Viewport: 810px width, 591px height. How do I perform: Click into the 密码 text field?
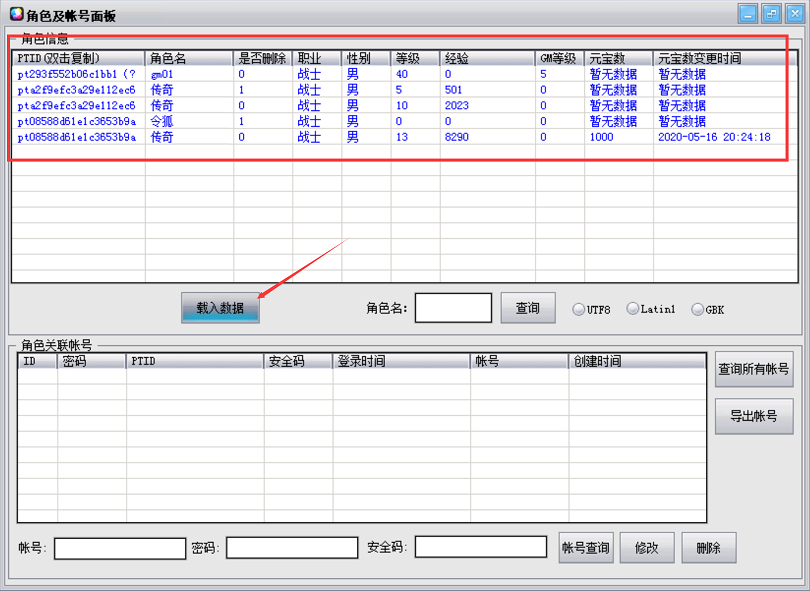click(x=292, y=547)
